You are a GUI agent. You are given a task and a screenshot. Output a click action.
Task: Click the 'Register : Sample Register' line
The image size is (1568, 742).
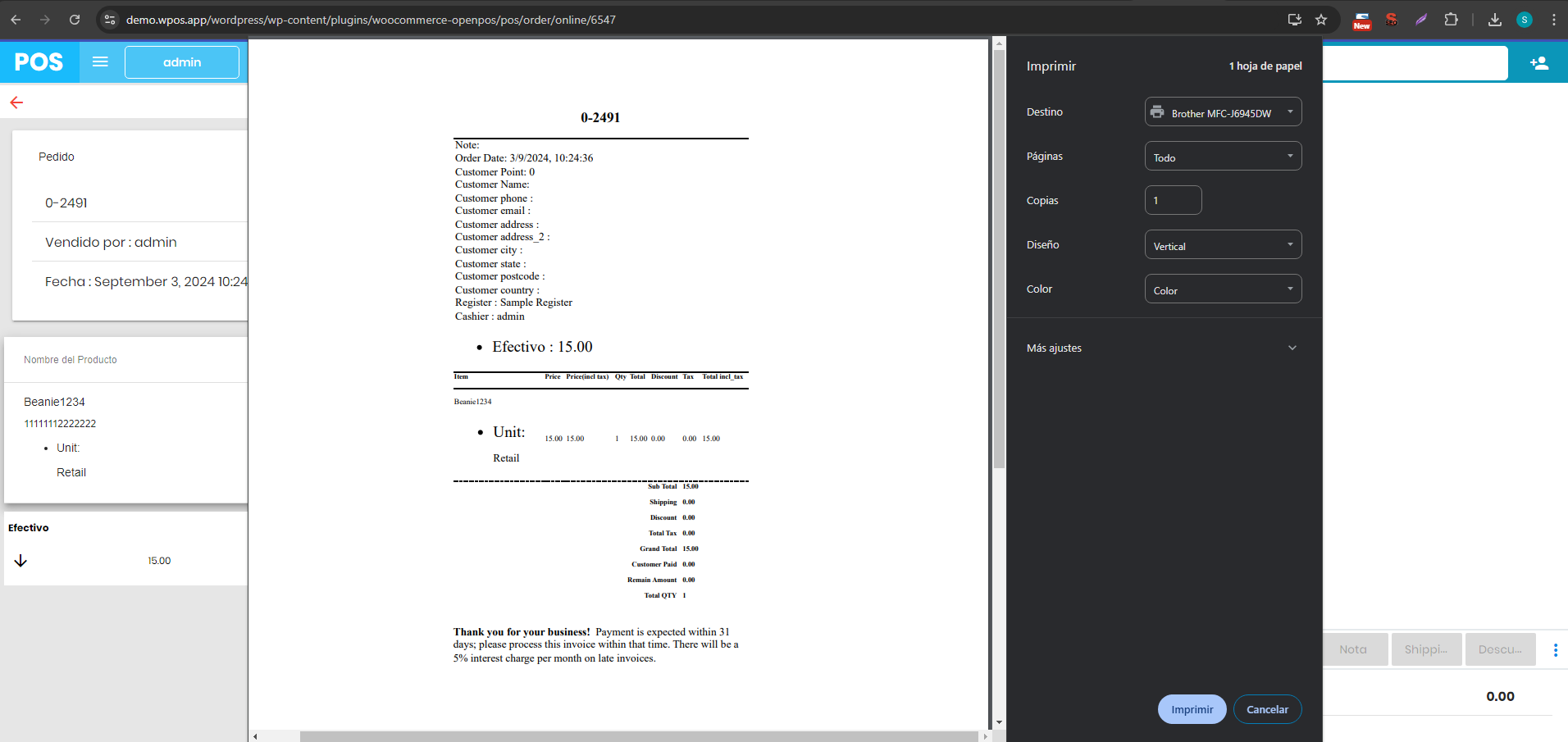click(513, 303)
